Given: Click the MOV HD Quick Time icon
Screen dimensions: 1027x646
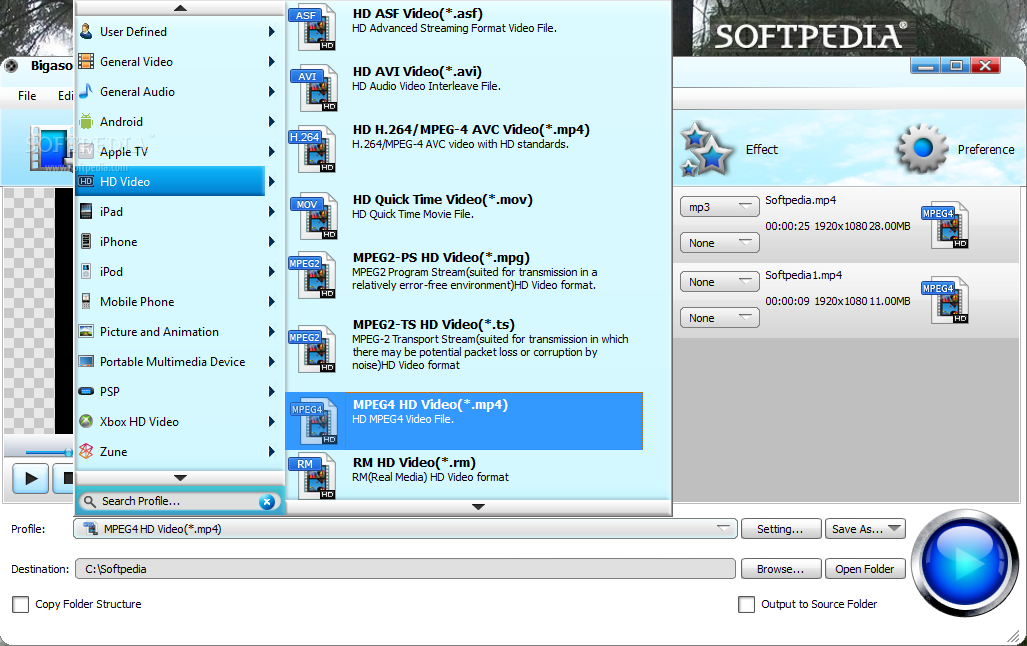Looking at the screenshot, I should (314, 218).
